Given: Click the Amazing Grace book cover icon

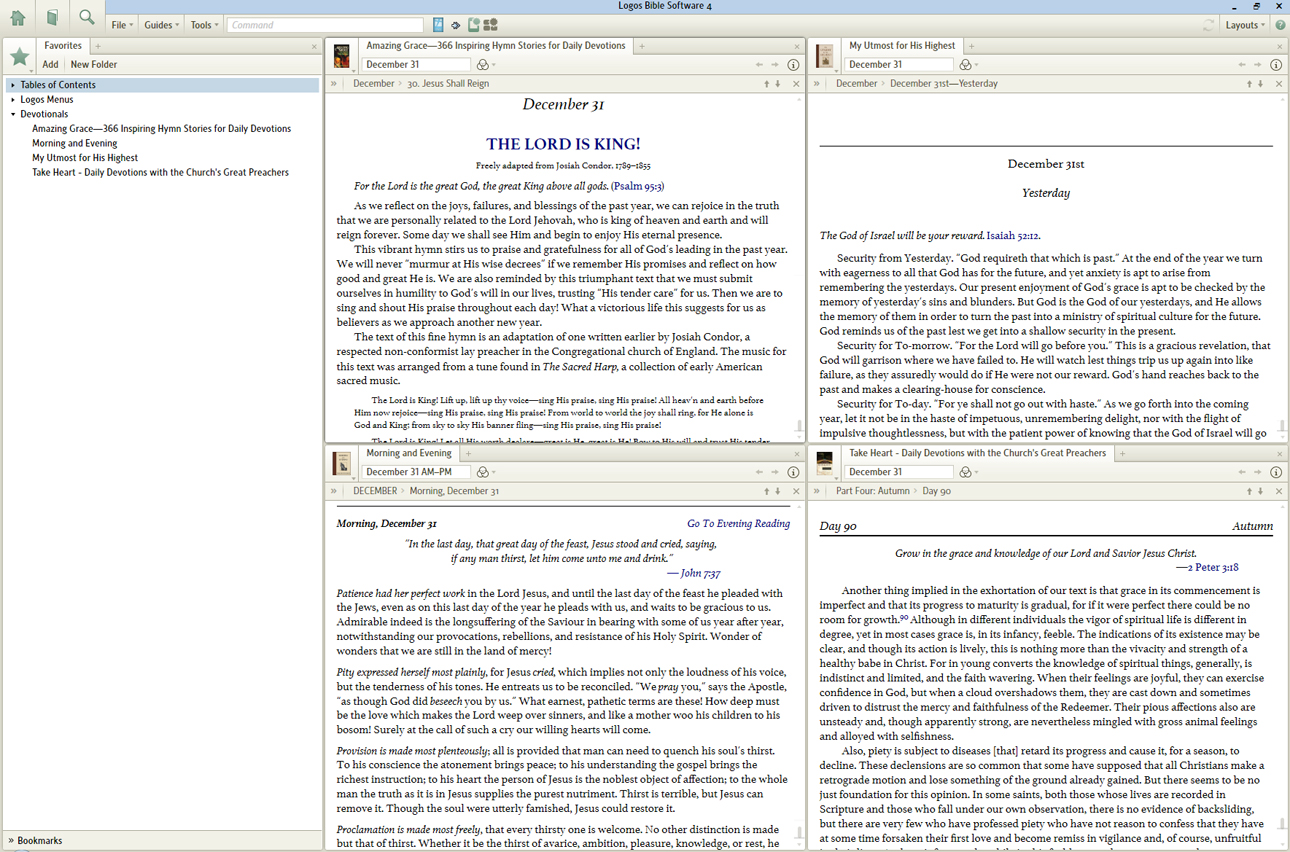Looking at the screenshot, I should [342, 55].
